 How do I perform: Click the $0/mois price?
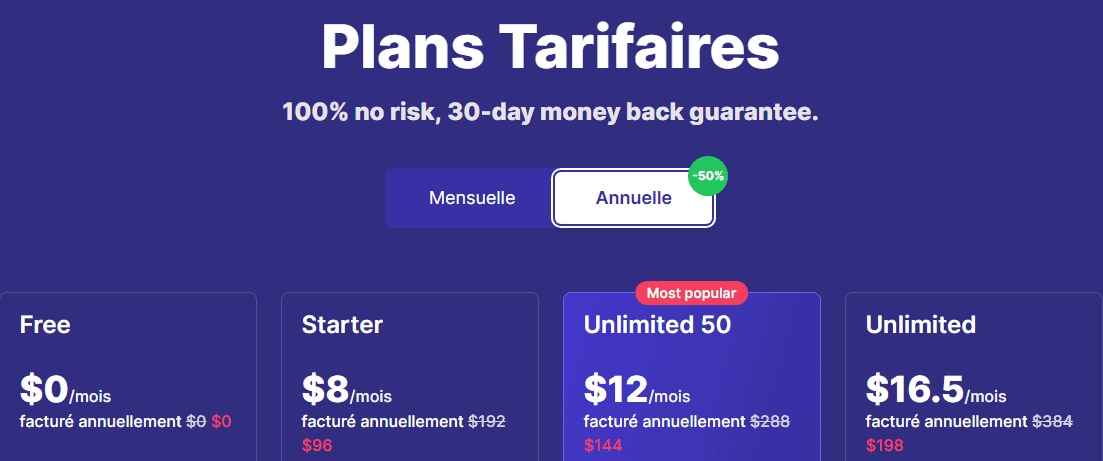(65, 389)
